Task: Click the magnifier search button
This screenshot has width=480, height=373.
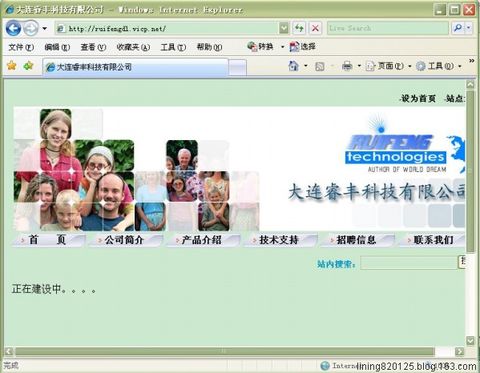Action: point(458,28)
